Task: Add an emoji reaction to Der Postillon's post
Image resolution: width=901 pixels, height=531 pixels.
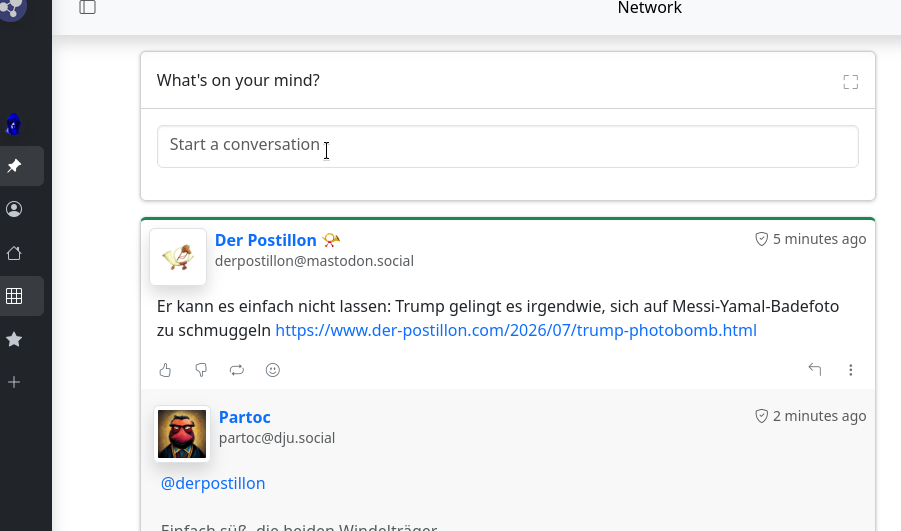Action: [x=273, y=370]
